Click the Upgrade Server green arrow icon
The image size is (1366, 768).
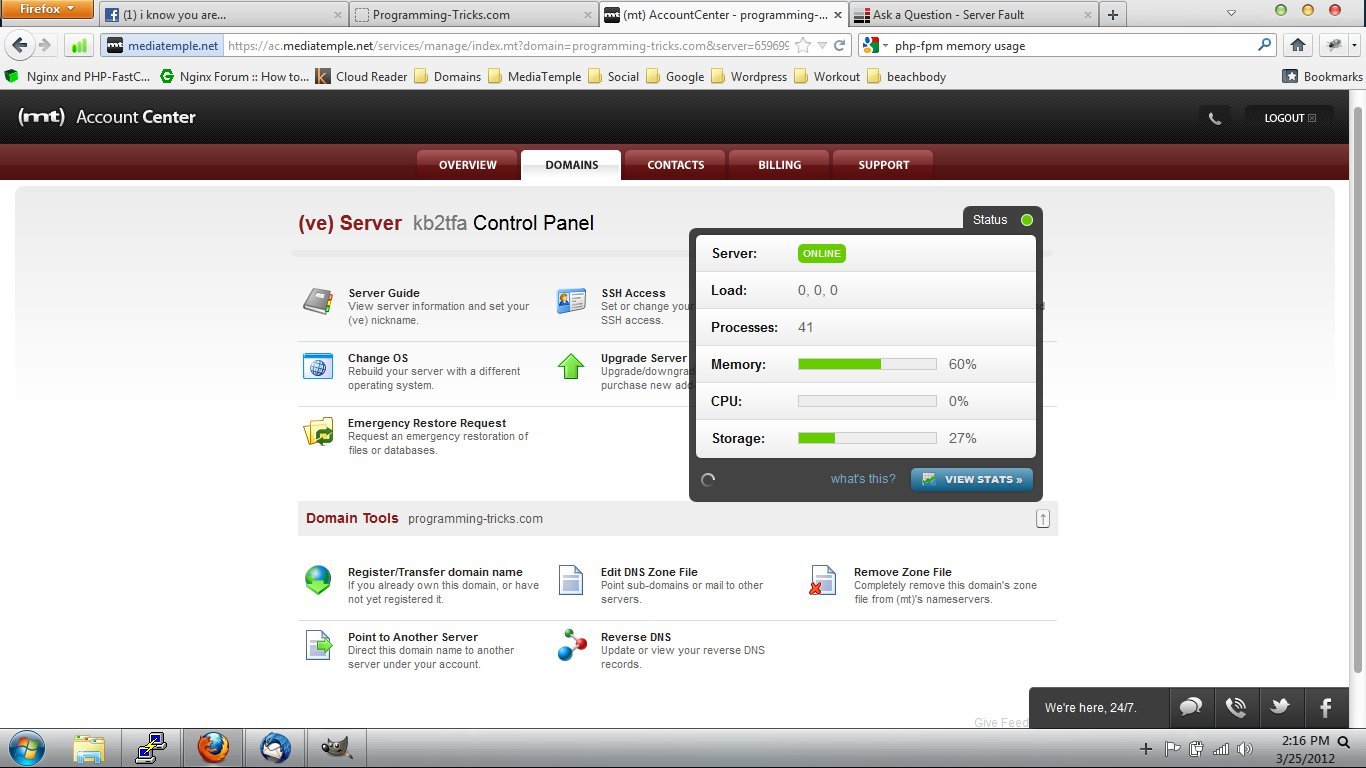pos(571,366)
